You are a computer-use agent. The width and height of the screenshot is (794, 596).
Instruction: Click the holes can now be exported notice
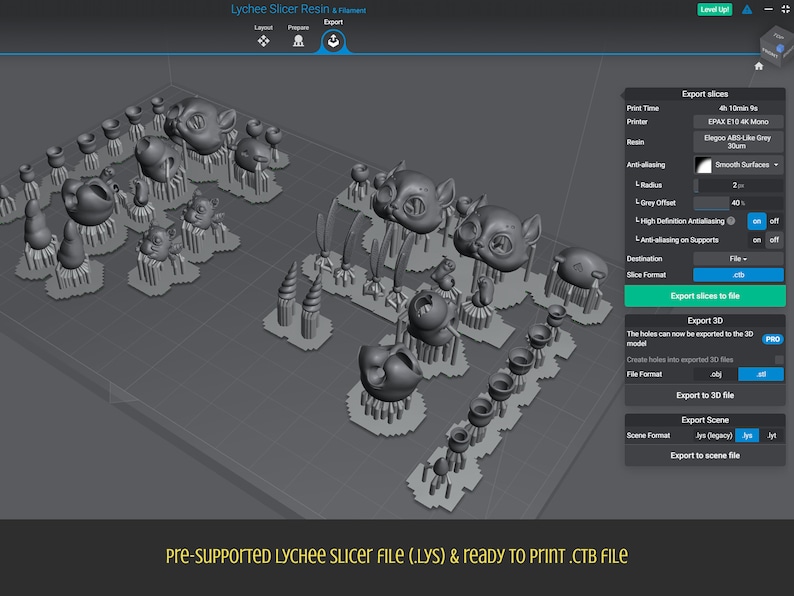click(690, 339)
